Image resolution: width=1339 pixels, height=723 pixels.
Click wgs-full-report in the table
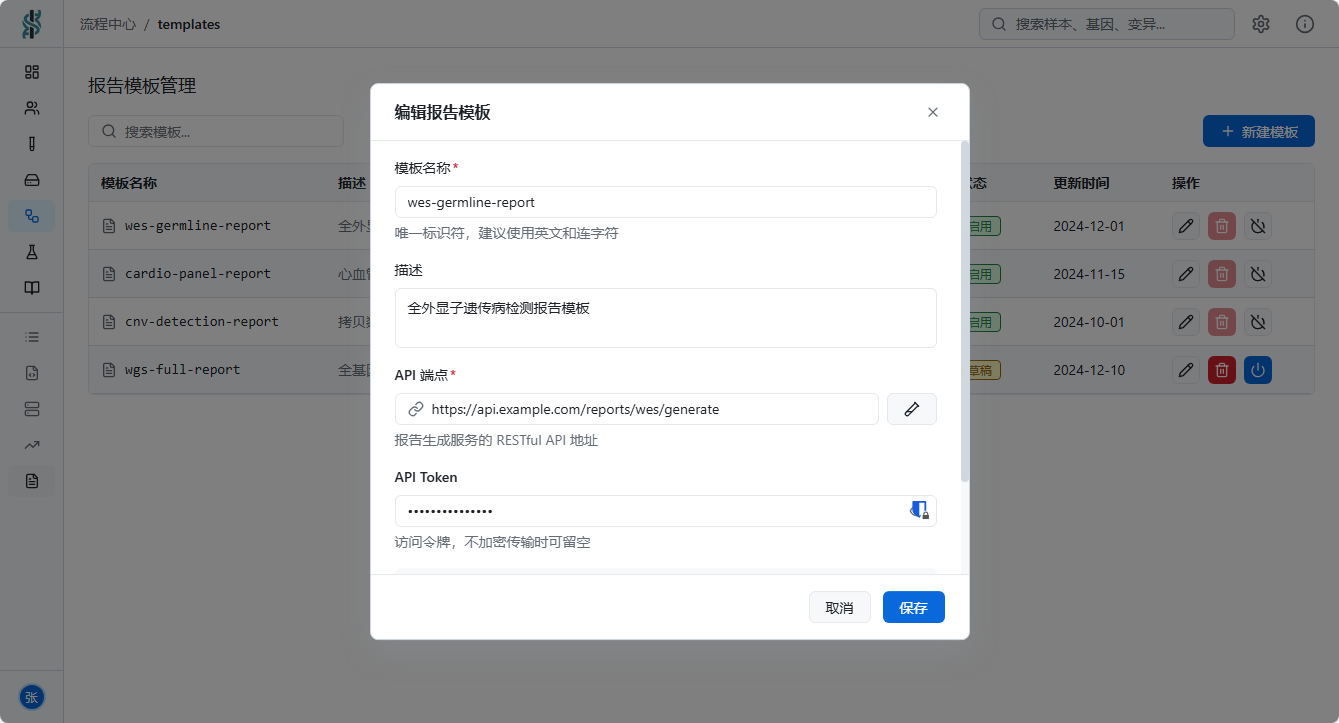click(183, 370)
